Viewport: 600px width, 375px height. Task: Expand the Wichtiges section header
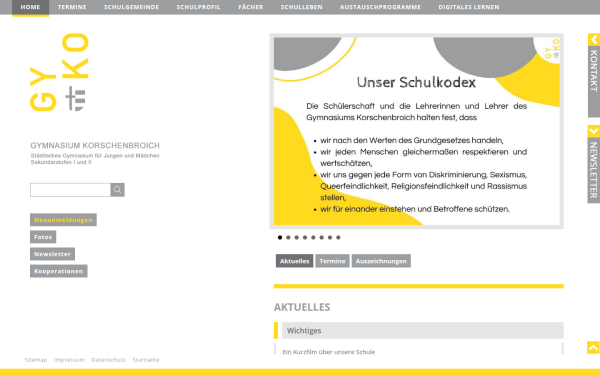click(422, 331)
